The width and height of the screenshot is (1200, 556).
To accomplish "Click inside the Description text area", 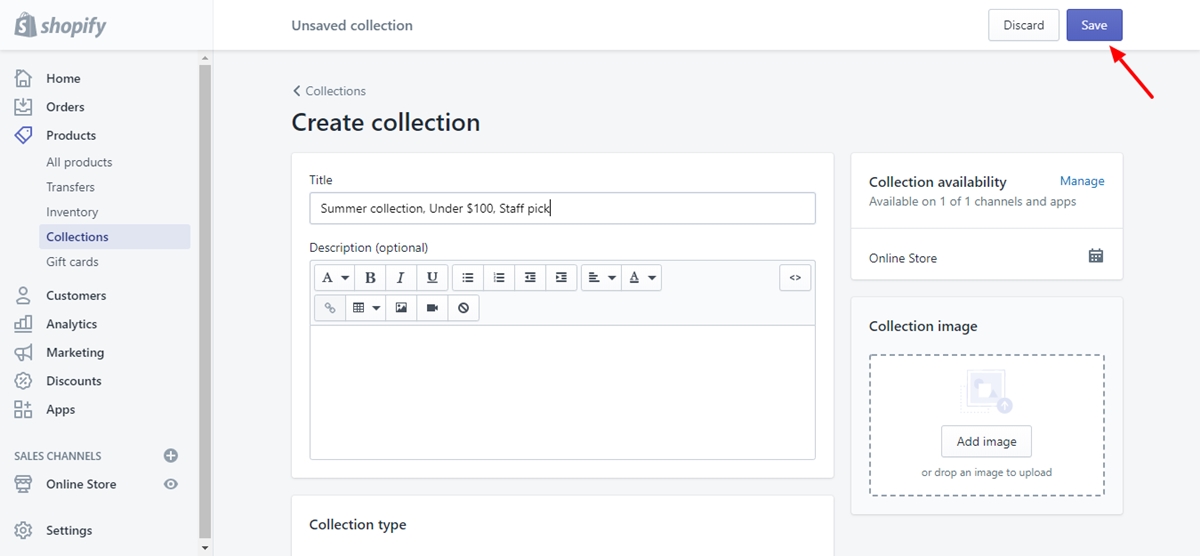I will point(562,391).
